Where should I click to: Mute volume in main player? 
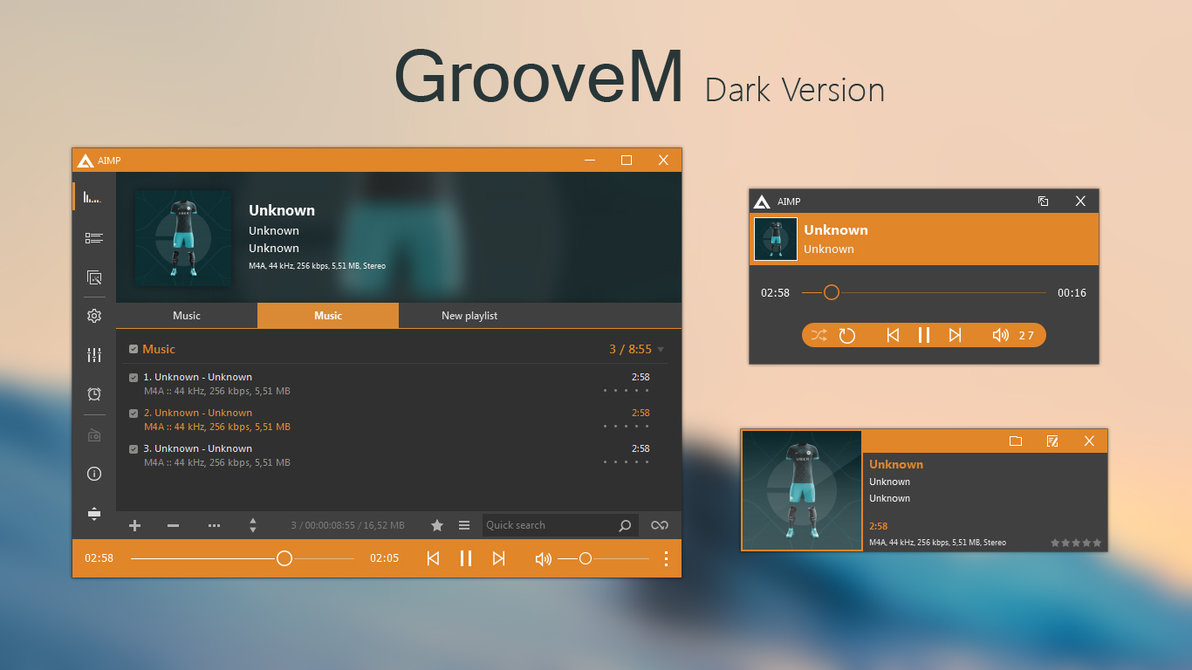pyautogui.click(x=543, y=559)
